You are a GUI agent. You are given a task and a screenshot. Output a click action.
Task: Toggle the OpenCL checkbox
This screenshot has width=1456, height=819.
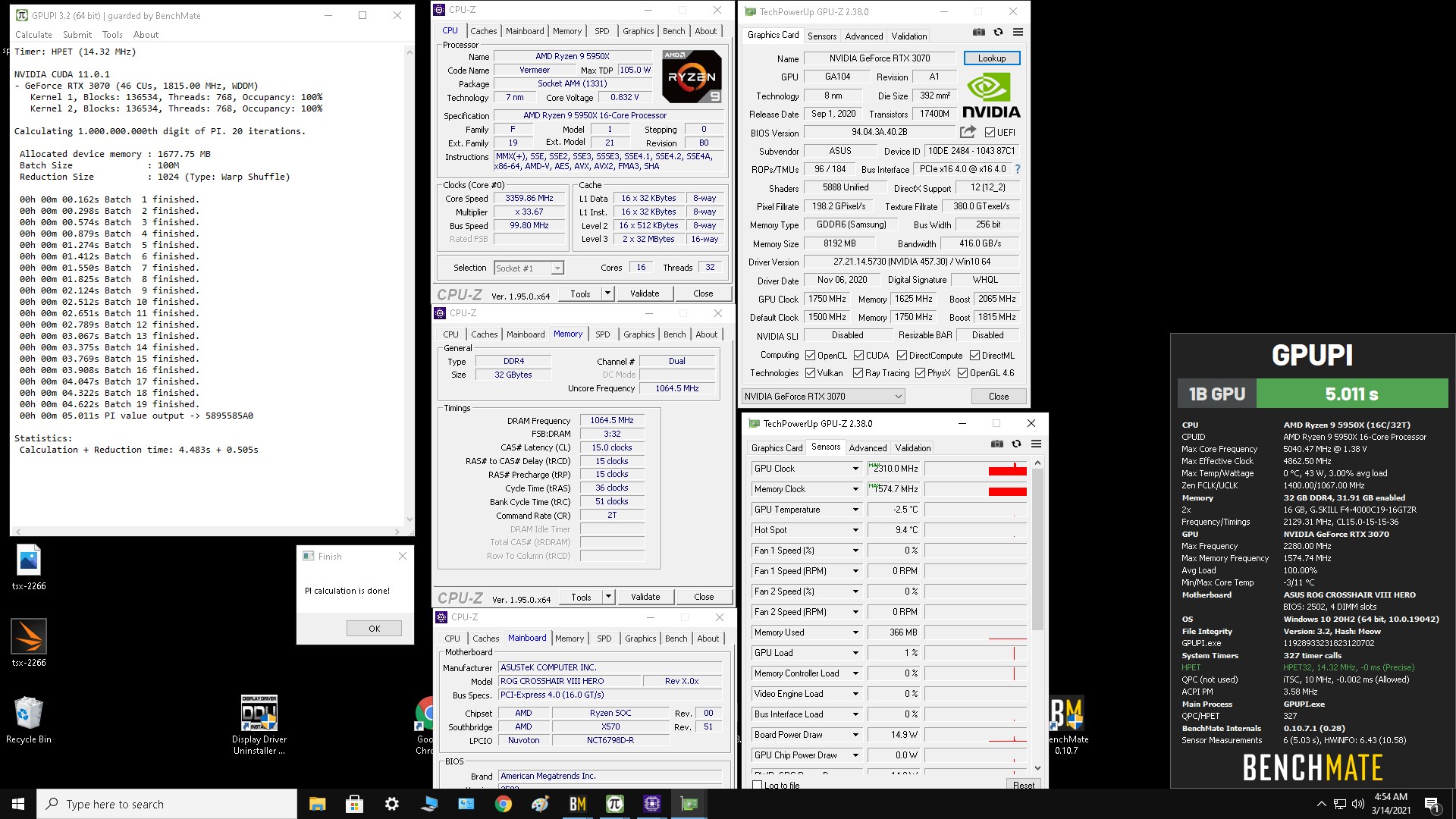[810, 355]
